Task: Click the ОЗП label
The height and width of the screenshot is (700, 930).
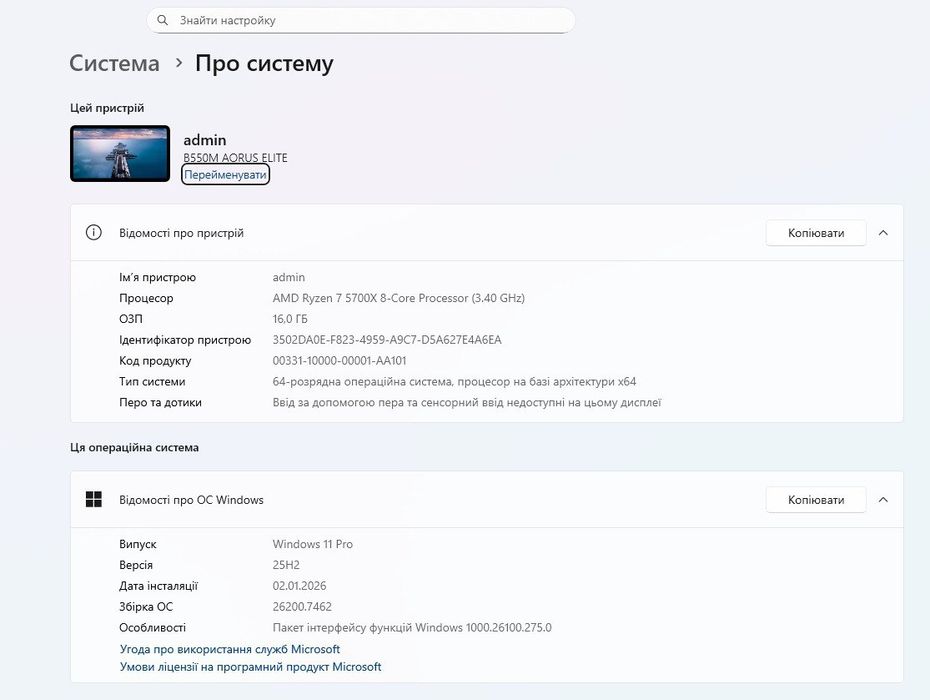Action: 131,319
